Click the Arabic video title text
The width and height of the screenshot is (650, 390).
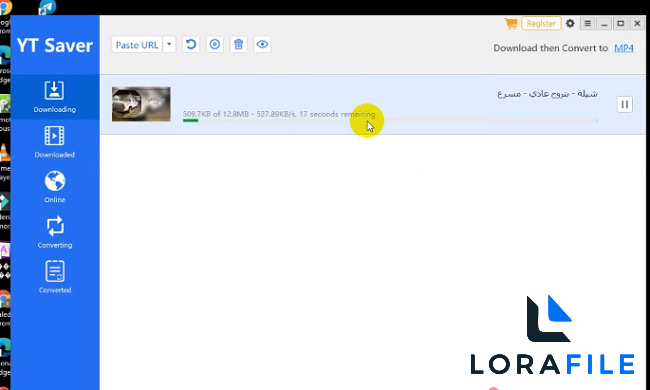[547, 94]
